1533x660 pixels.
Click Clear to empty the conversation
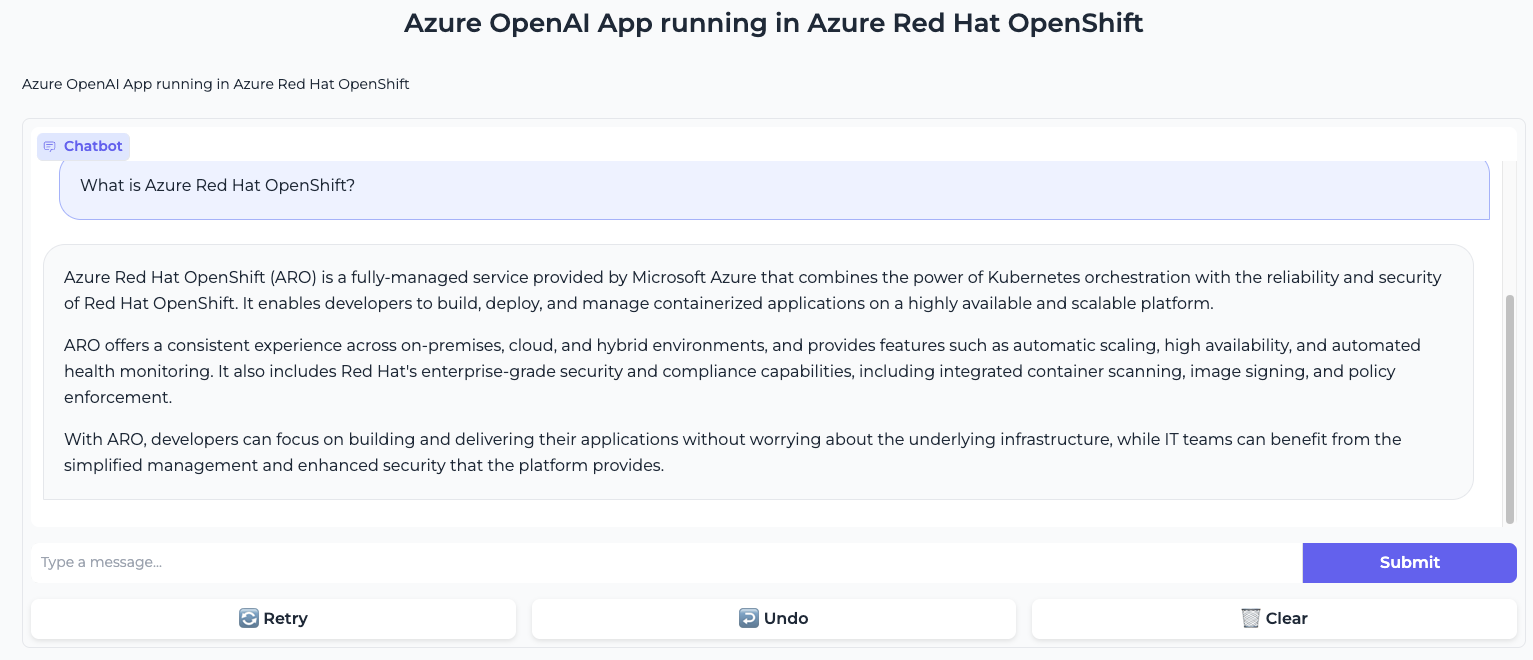1274,618
